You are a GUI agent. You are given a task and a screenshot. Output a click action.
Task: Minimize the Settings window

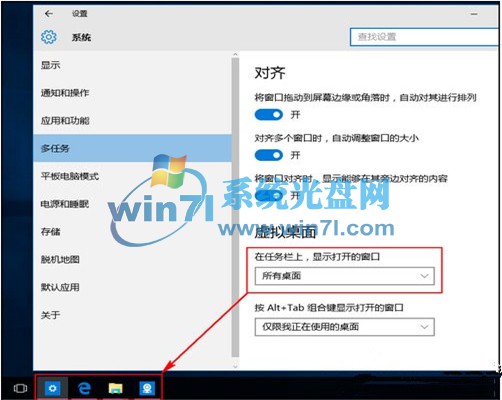click(474, 14)
